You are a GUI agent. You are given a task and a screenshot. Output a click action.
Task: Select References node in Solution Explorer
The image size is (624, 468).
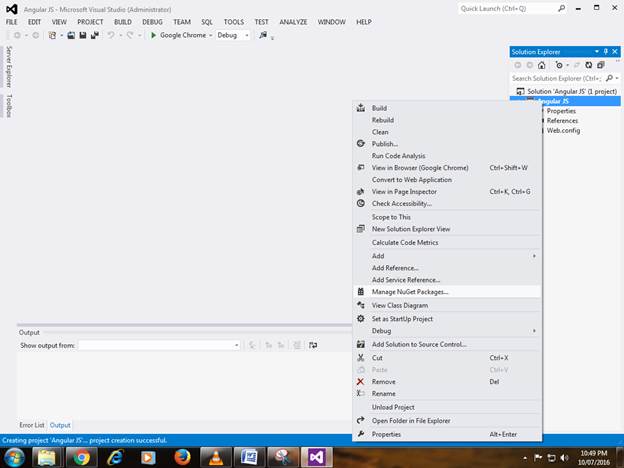click(x=562, y=121)
